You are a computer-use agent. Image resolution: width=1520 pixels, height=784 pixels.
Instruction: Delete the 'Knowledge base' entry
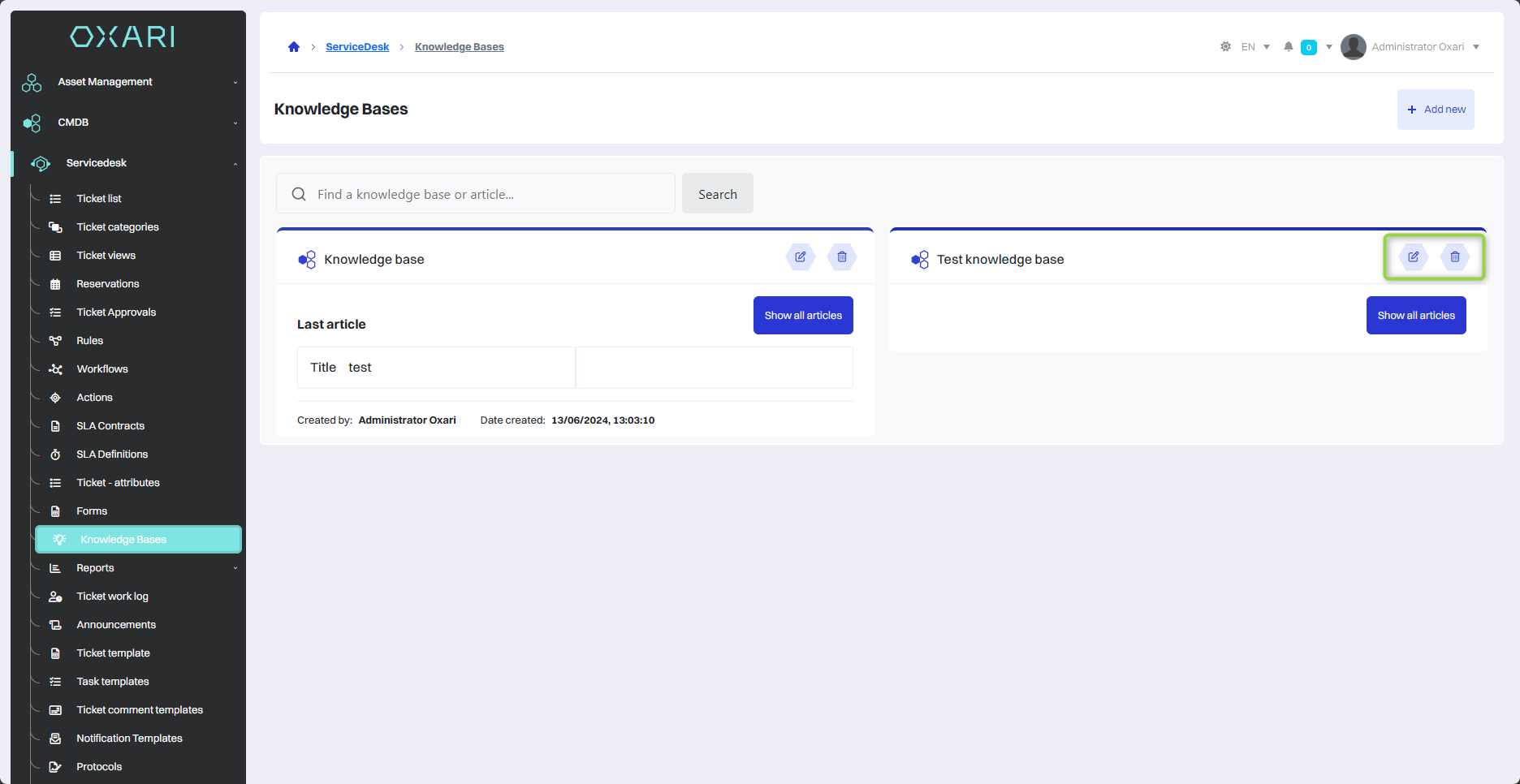[x=842, y=257]
